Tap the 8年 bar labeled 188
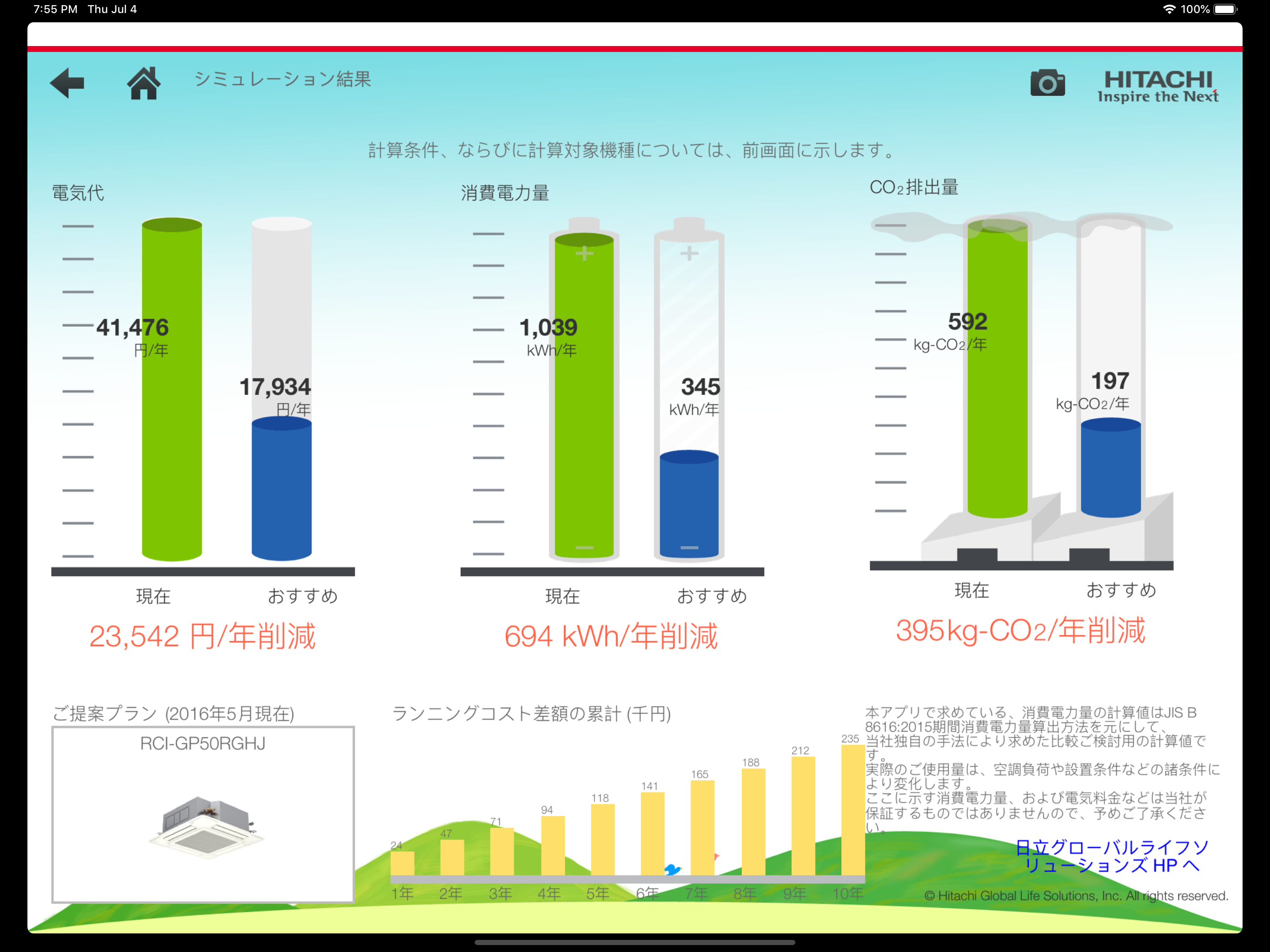 tap(753, 822)
